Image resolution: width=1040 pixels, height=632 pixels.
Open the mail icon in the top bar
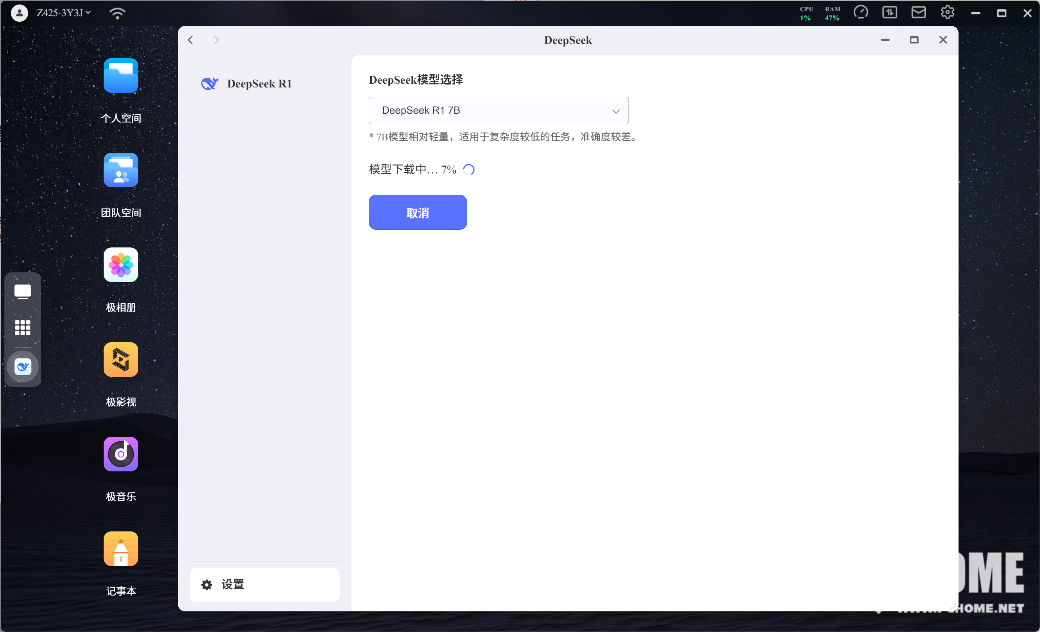point(918,13)
